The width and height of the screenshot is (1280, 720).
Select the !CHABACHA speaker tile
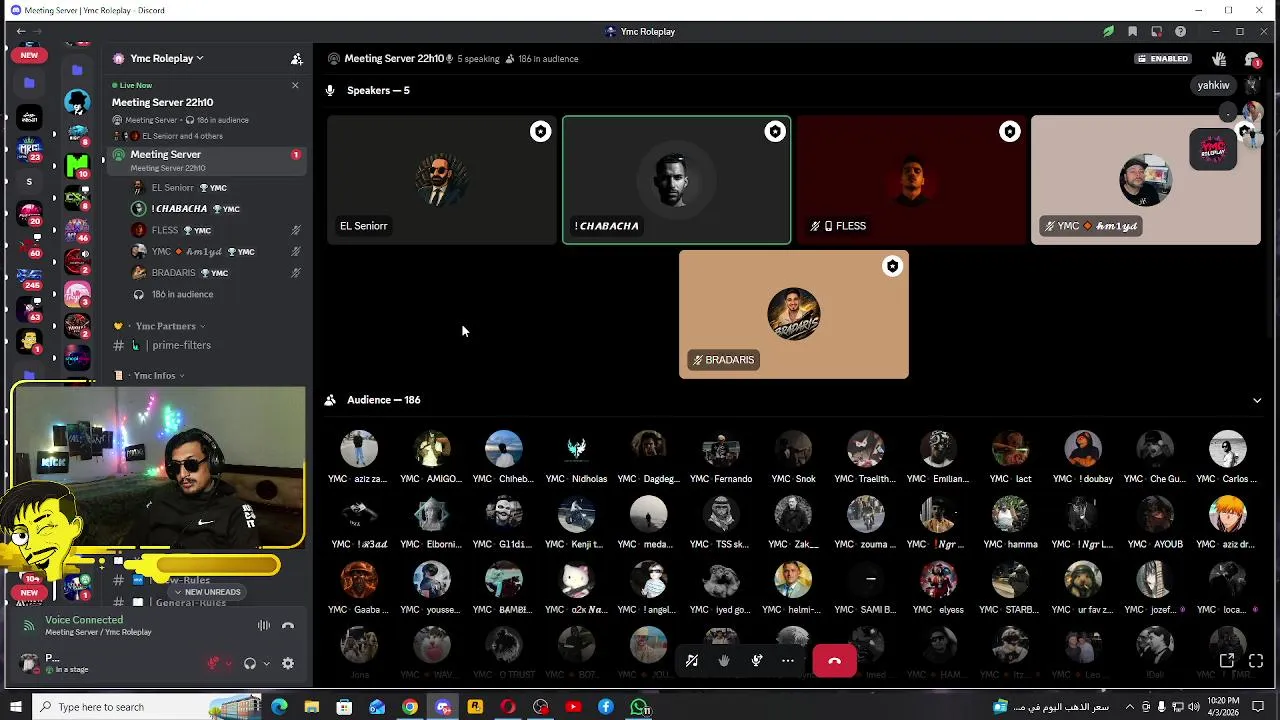click(x=677, y=180)
